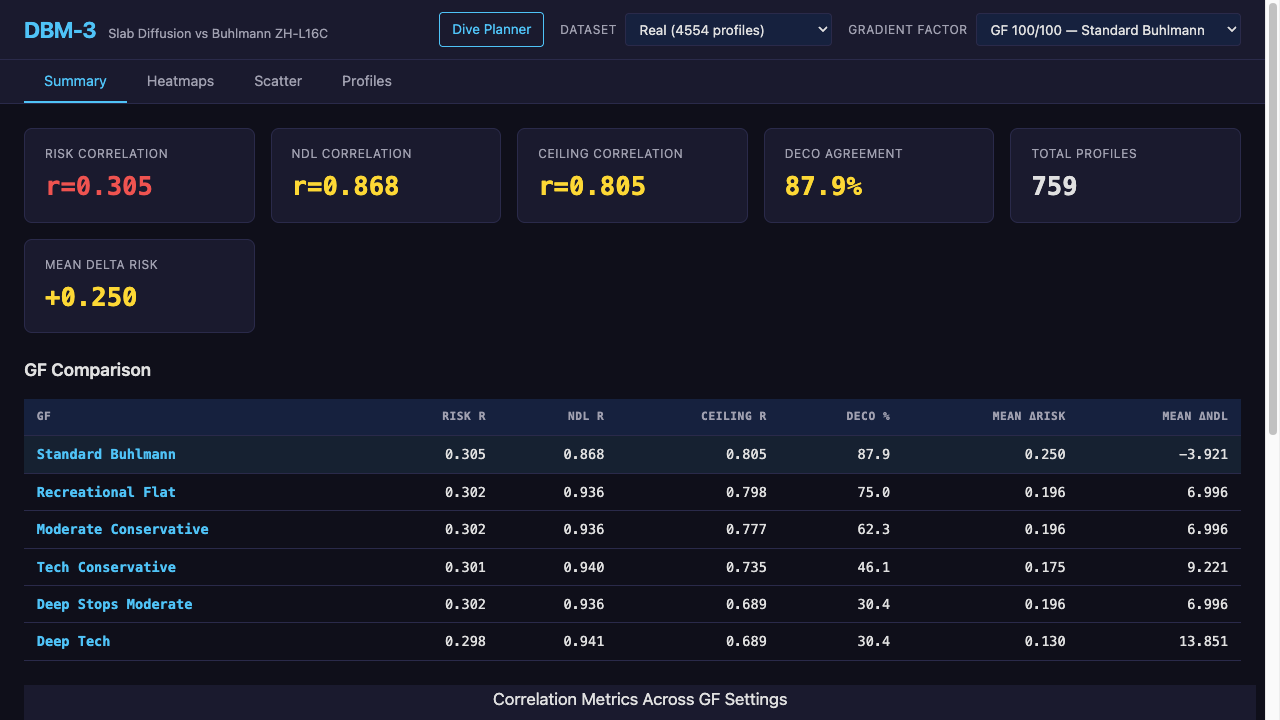Select Recreational Flat in GF table

[x=106, y=492]
